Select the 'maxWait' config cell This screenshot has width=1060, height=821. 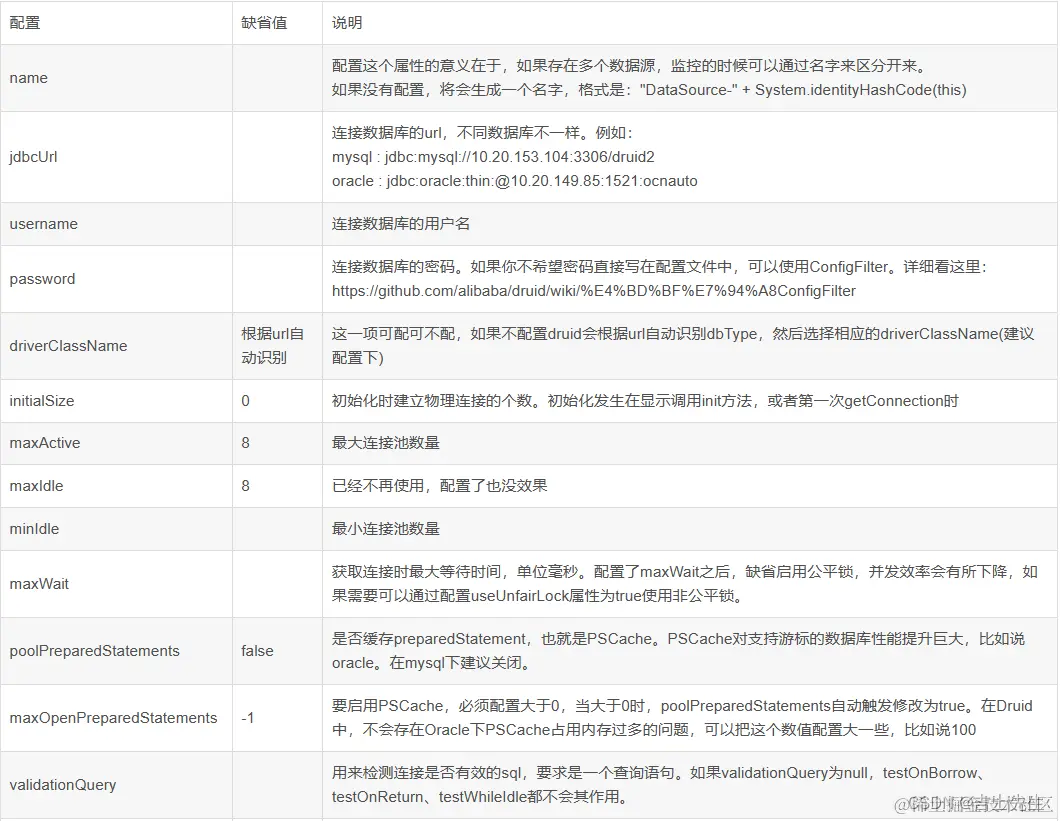pyautogui.click(x=116, y=584)
